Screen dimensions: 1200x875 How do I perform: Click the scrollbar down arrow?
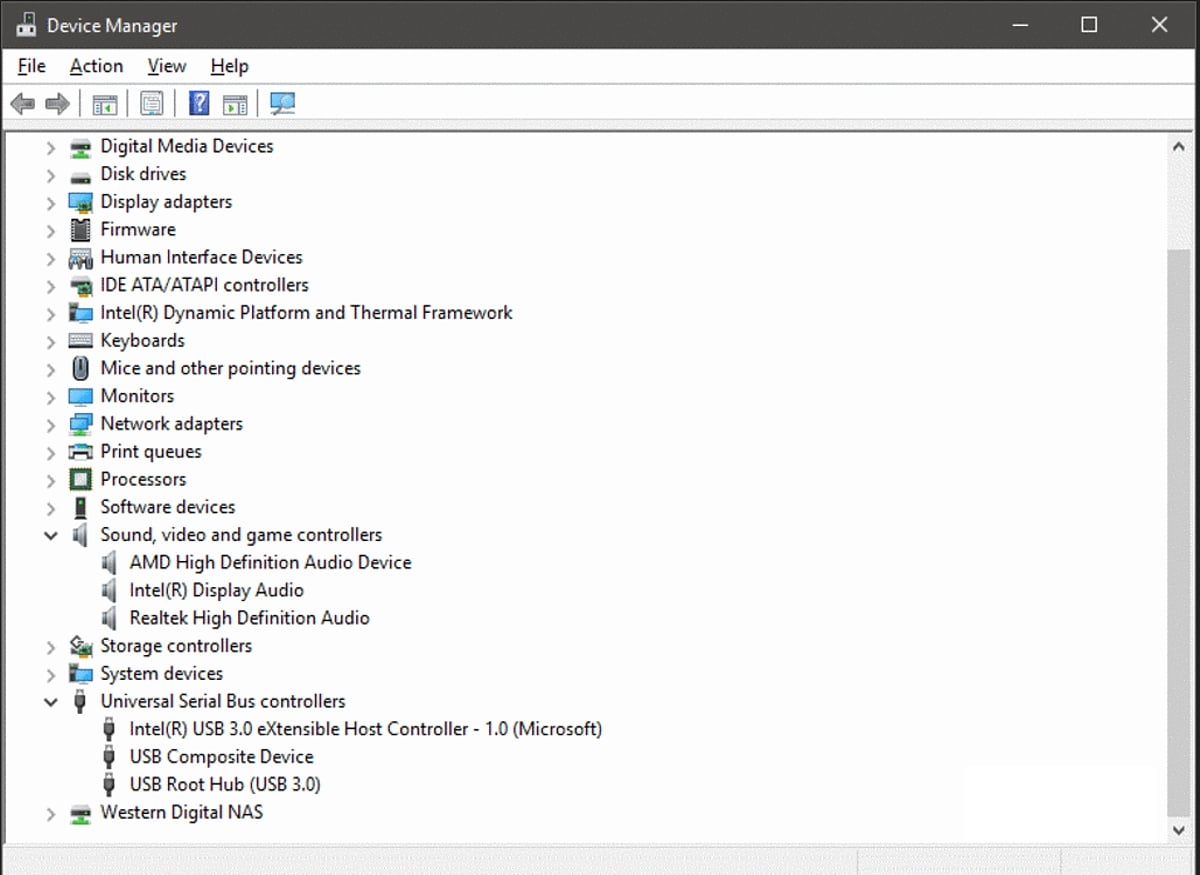(1178, 829)
